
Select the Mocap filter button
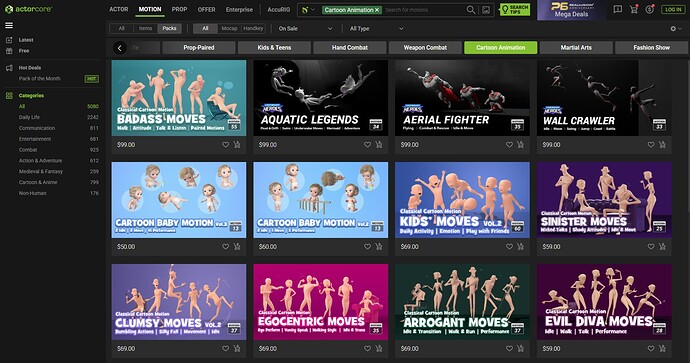[x=229, y=29]
